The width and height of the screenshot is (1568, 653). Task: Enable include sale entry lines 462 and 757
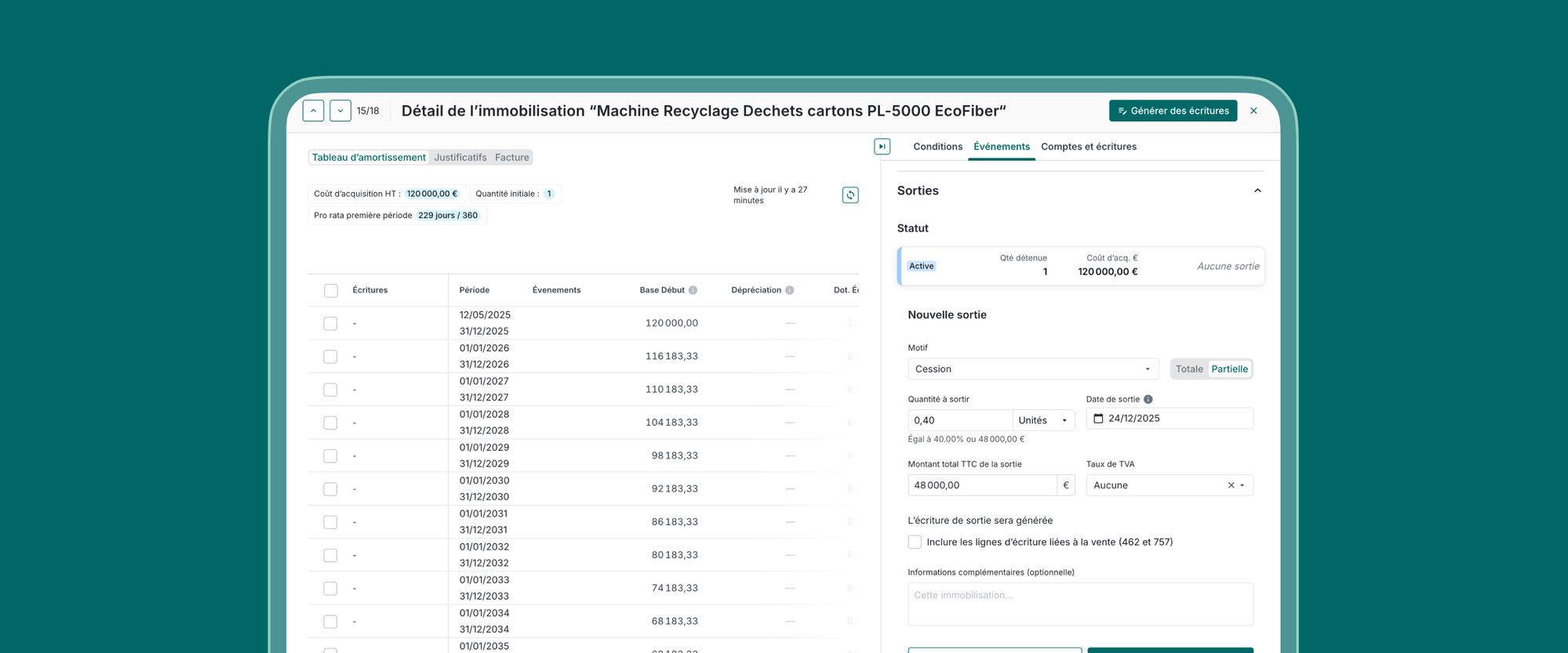tap(915, 542)
